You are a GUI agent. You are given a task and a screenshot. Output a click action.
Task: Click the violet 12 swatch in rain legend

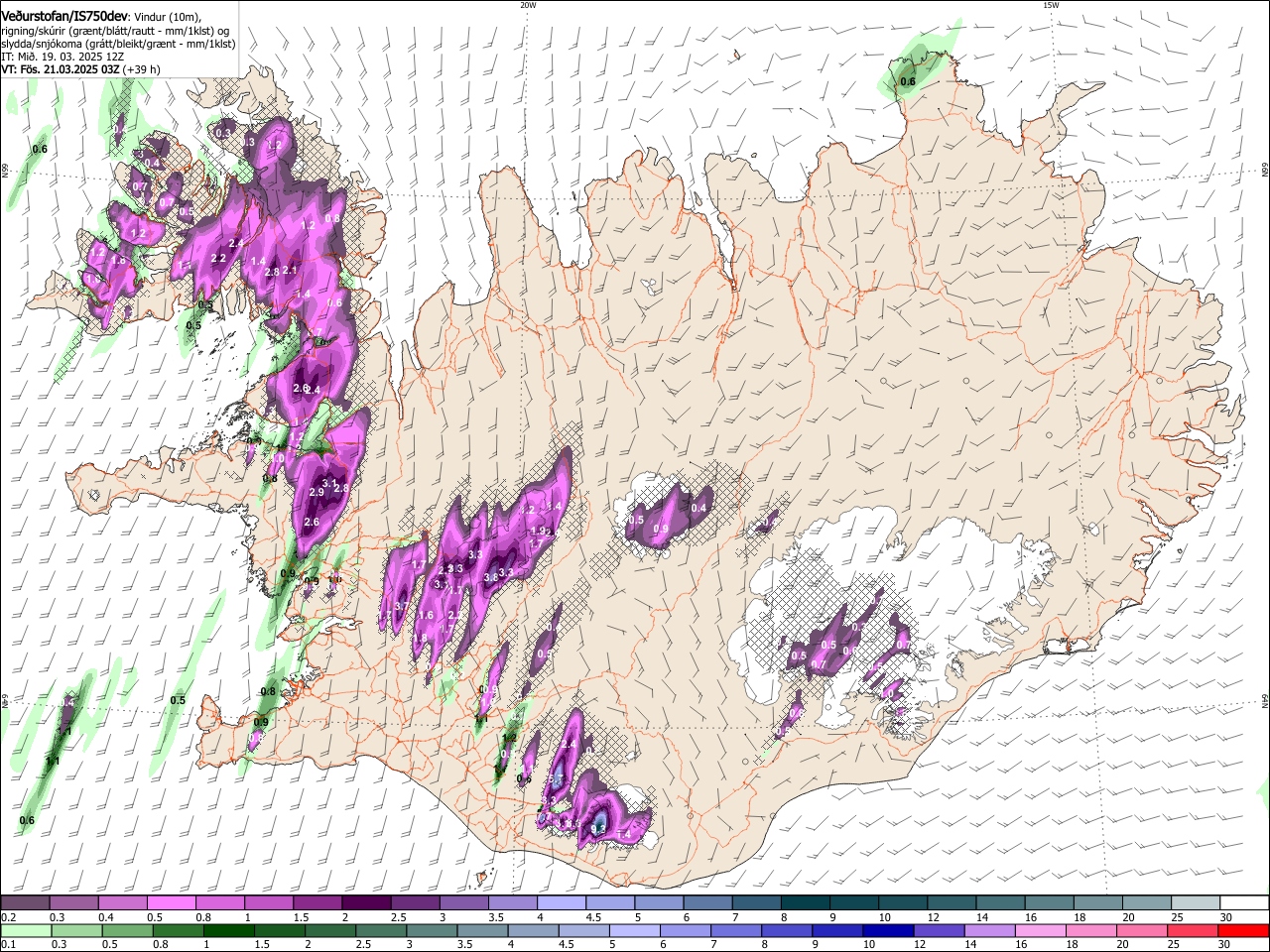click(x=938, y=931)
